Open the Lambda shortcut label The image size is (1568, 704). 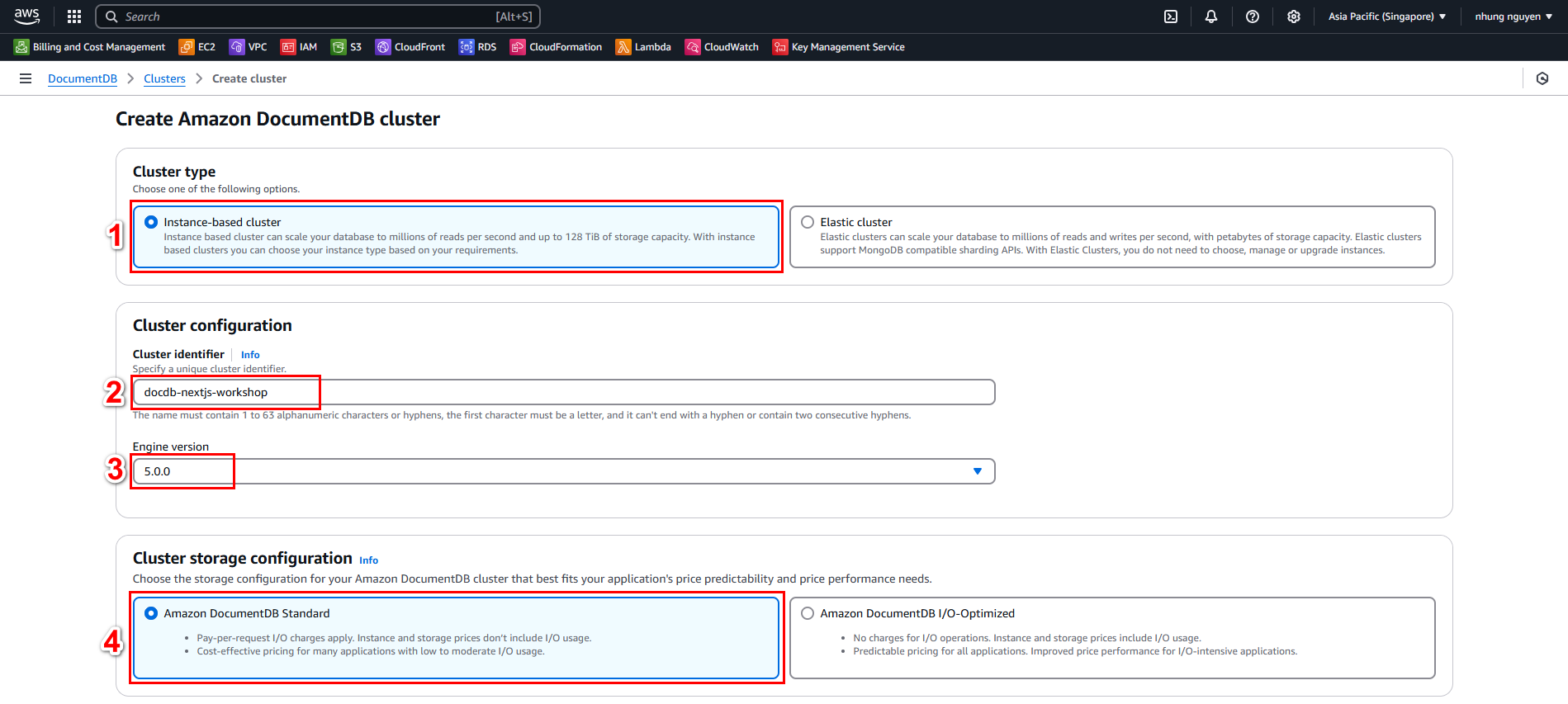tap(652, 47)
